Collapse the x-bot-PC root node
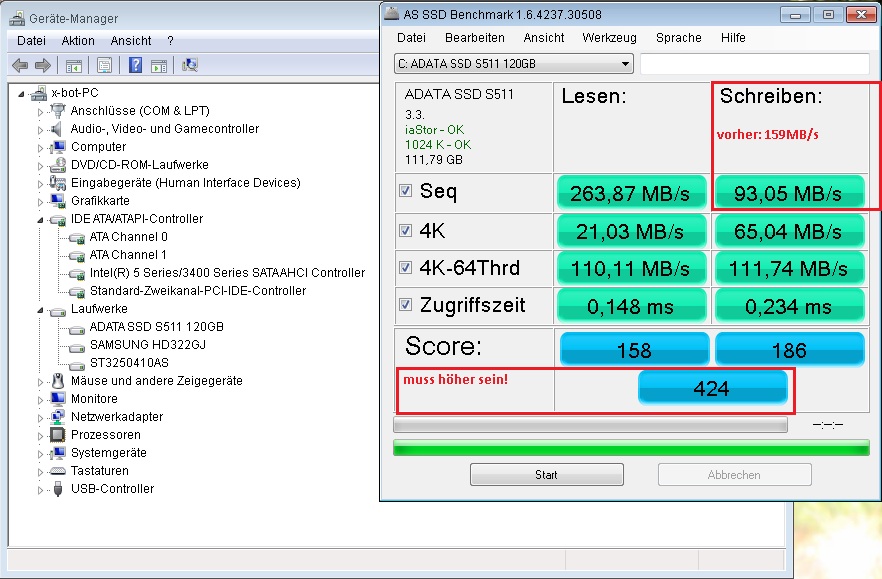 coord(21,94)
